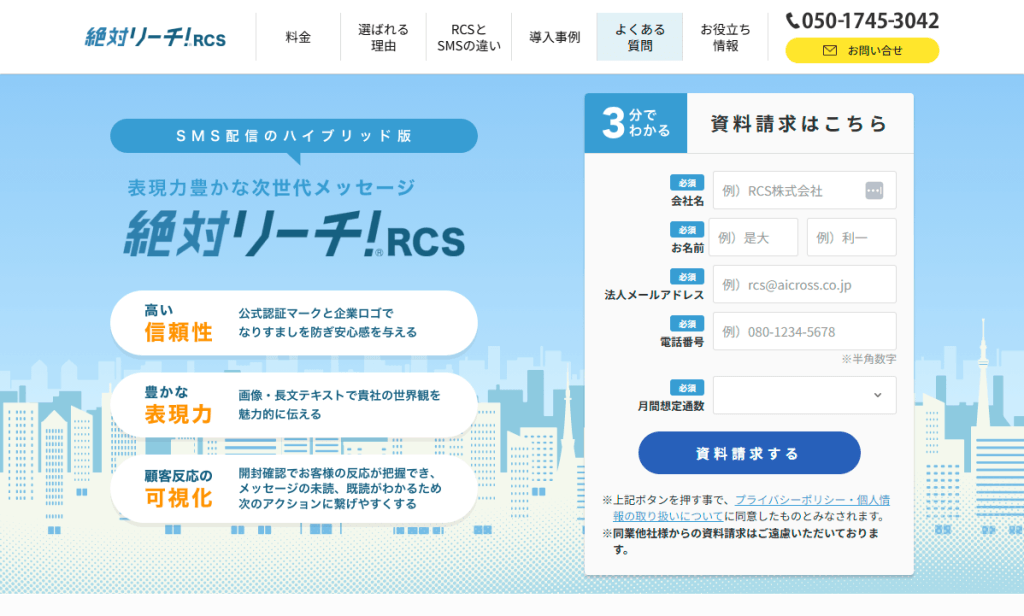Click the 法人メールアドレス input field
Screen dimensions: 1024x616
click(x=804, y=284)
